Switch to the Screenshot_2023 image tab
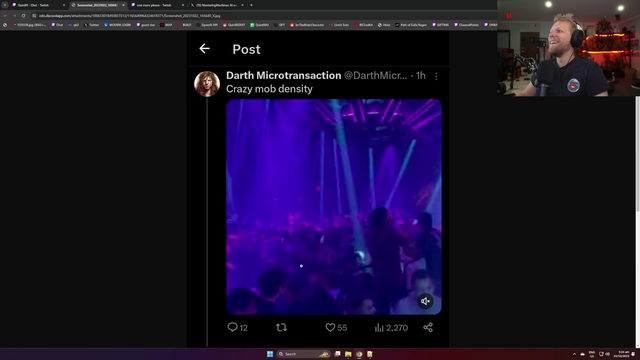This screenshot has height=360, width=640. [x=97, y=5]
